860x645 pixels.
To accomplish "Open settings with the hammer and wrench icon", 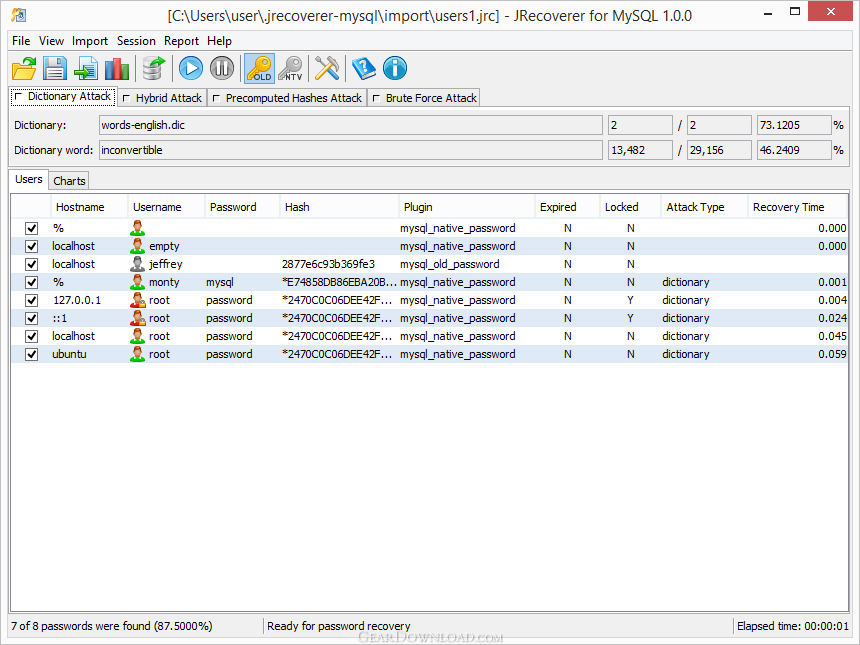I will click(327, 69).
